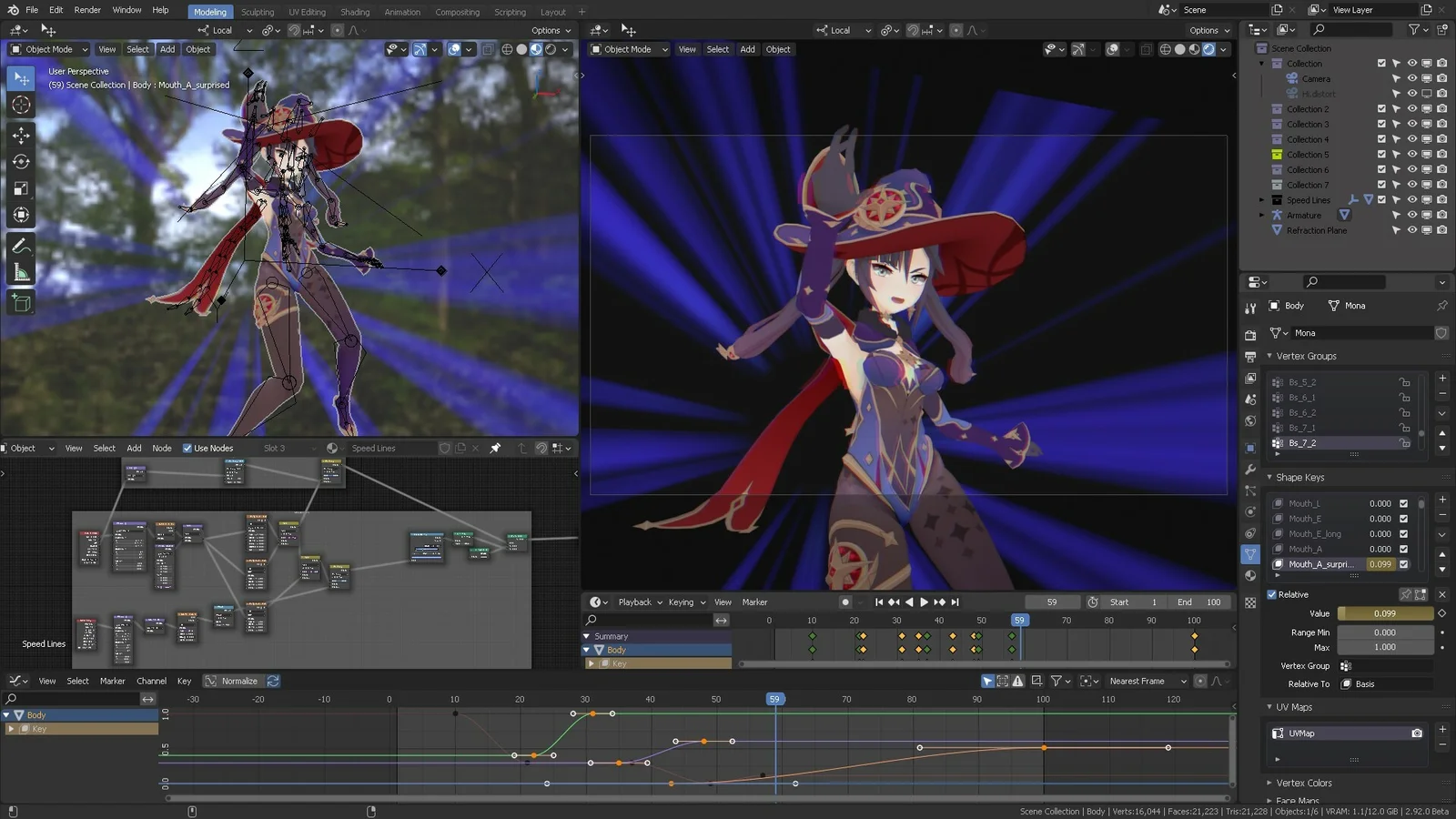The height and width of the screenshot is (819, 1456).
Task: Open the Material Properties tab
Action: 1250,576
